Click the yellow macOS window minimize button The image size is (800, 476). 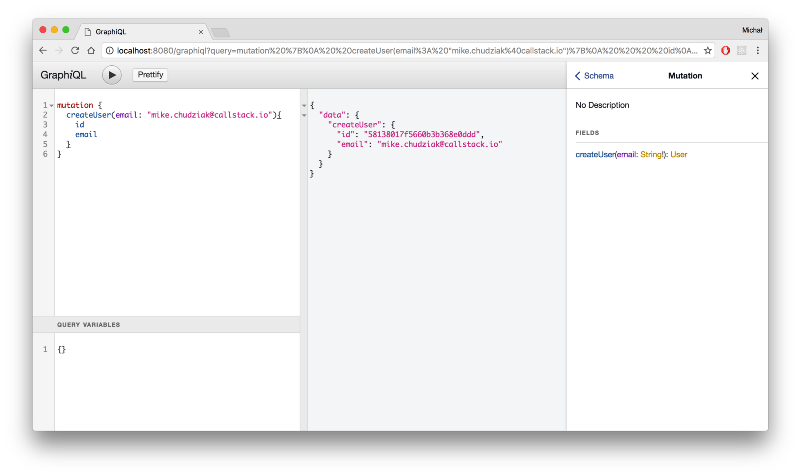[x=54, y=30]
